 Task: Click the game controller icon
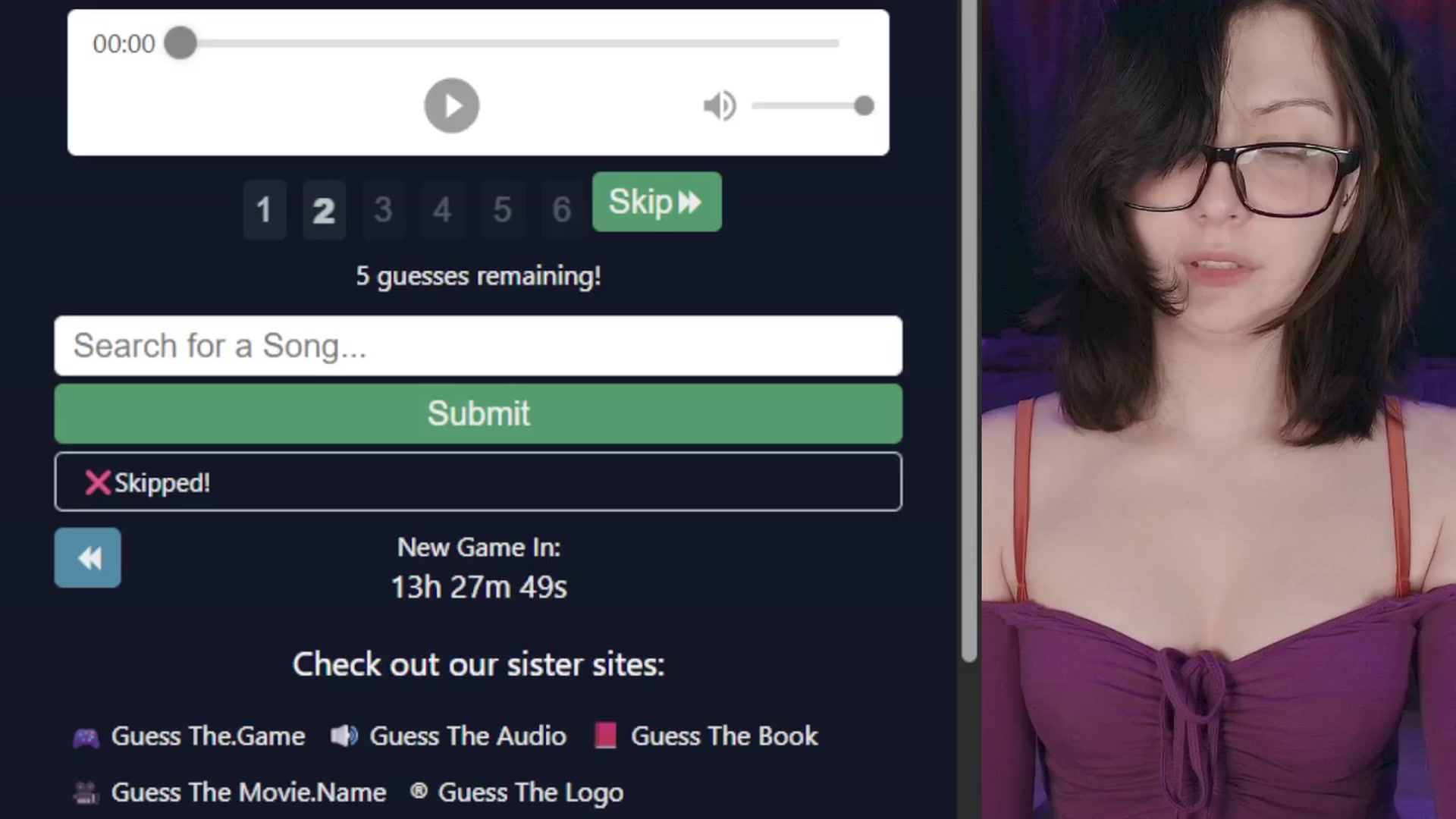(x=86, y=737)
